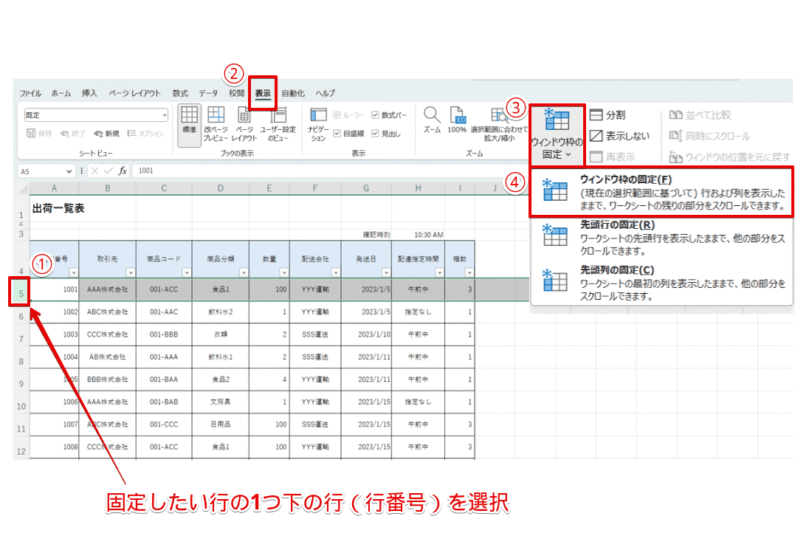The width and height of the screenshot is (812, 553).
Task: Open the ヘルプ tab
Action: [x=325, y=93]
